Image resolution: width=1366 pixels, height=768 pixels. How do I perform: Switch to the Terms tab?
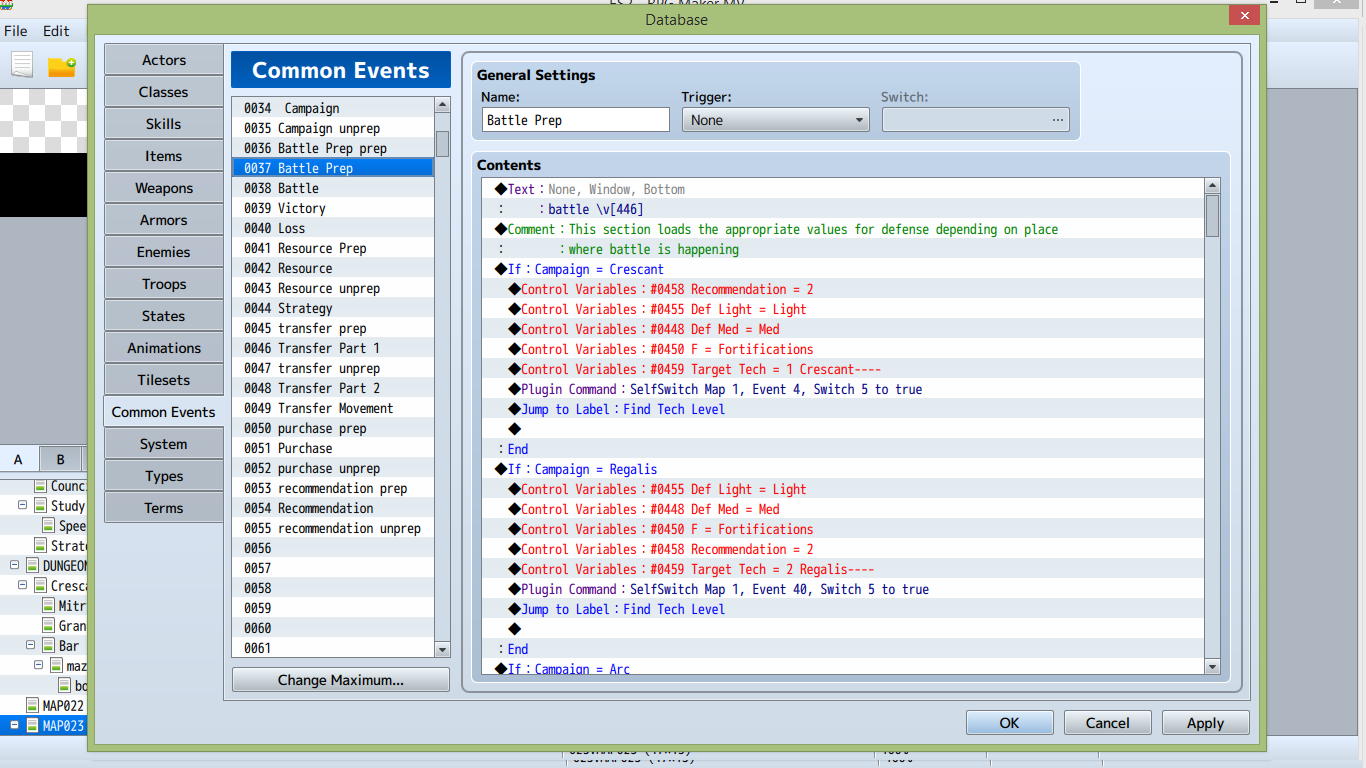164,508
